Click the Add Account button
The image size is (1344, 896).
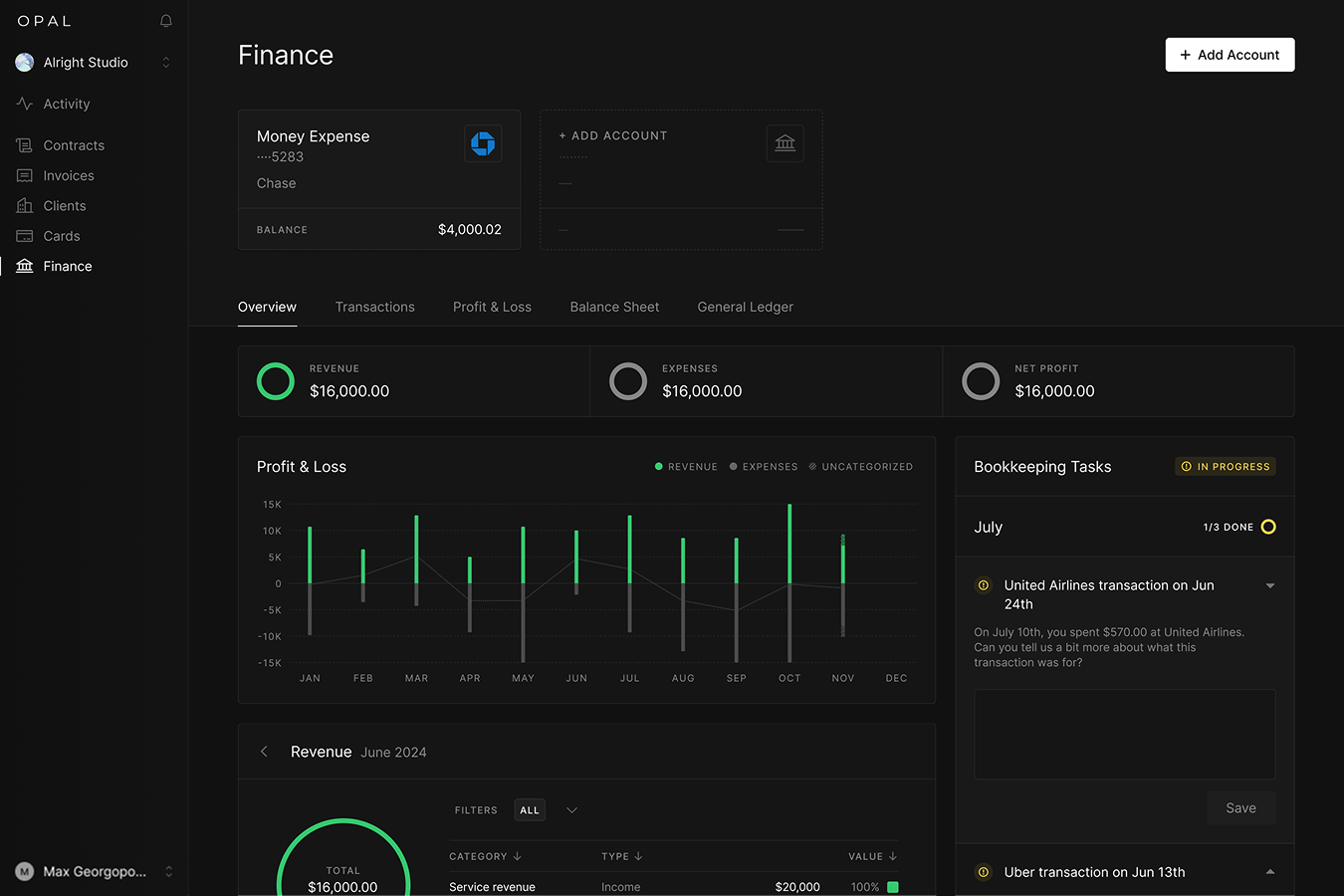tap(1230, 55)
